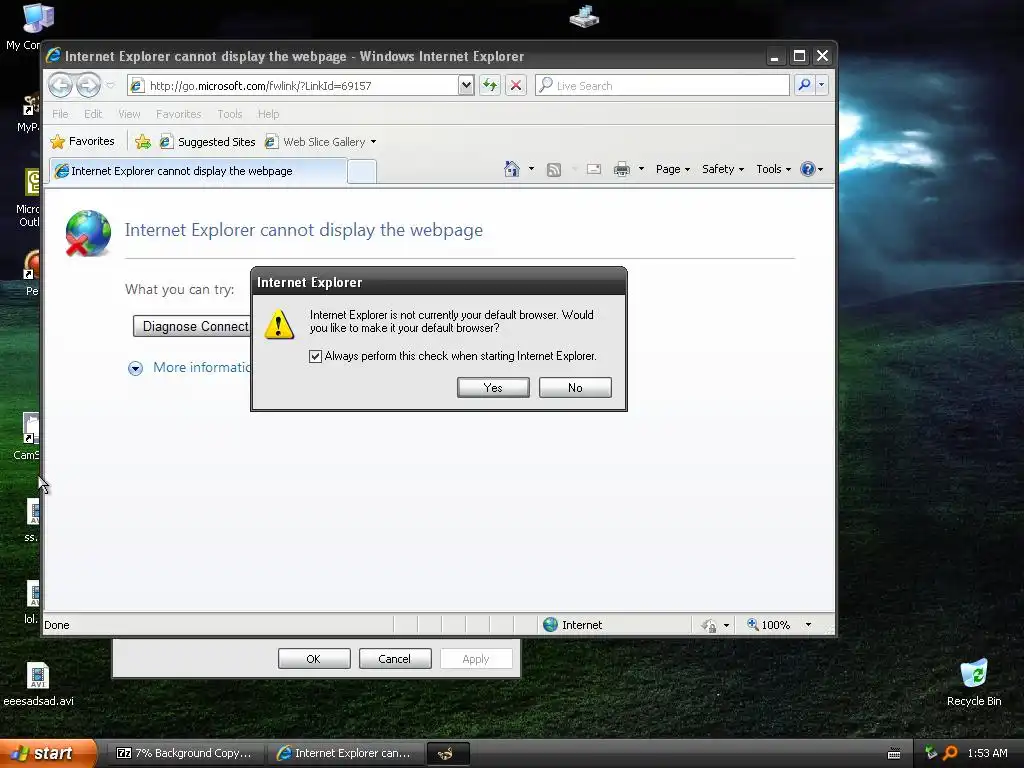Click the Live Search magnifier button
Image resolution: width=1024 pixels, height=768 pixels.
point(805,85)
